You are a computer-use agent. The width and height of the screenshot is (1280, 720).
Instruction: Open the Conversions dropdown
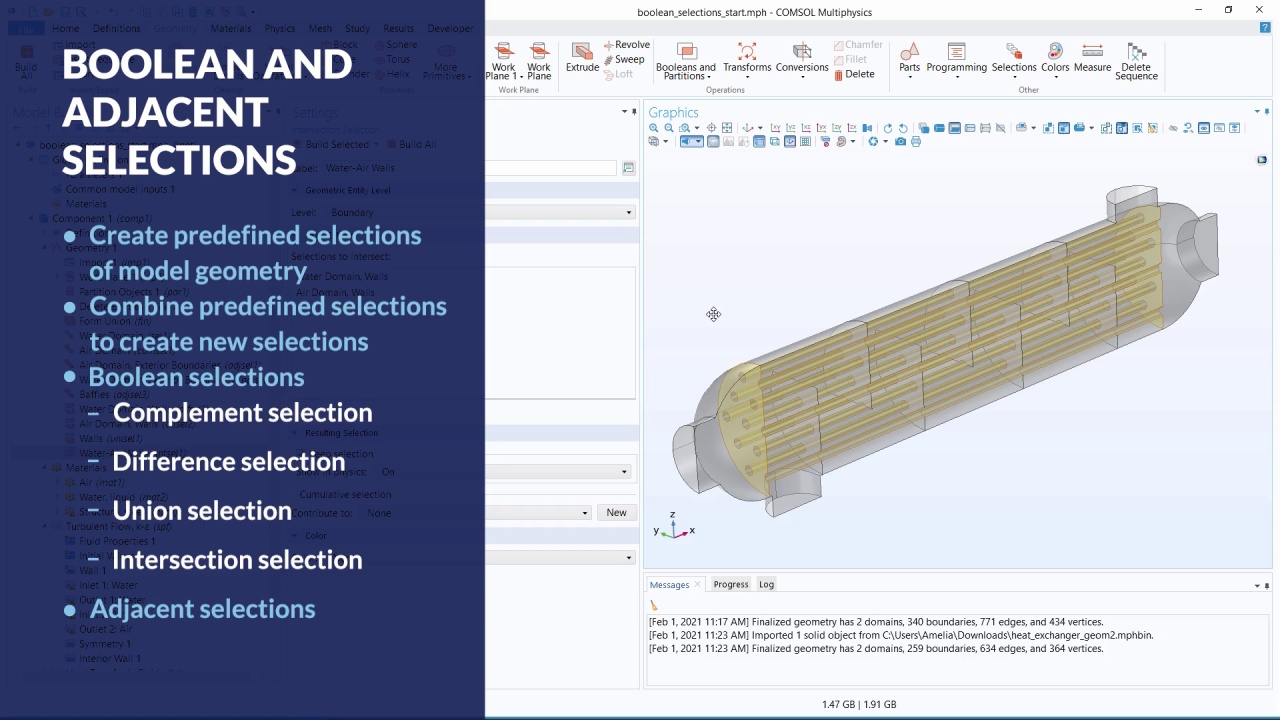(x=802, y=62)
